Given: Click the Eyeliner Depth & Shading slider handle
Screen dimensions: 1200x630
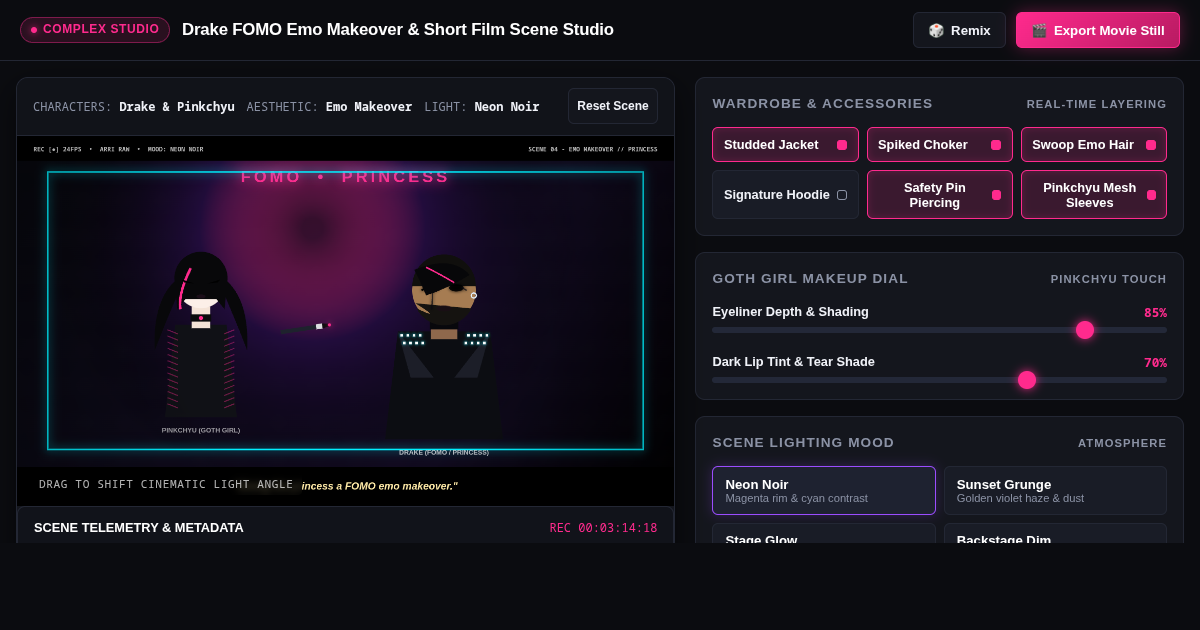Looking at the screenshot, I should point(1085,330).
